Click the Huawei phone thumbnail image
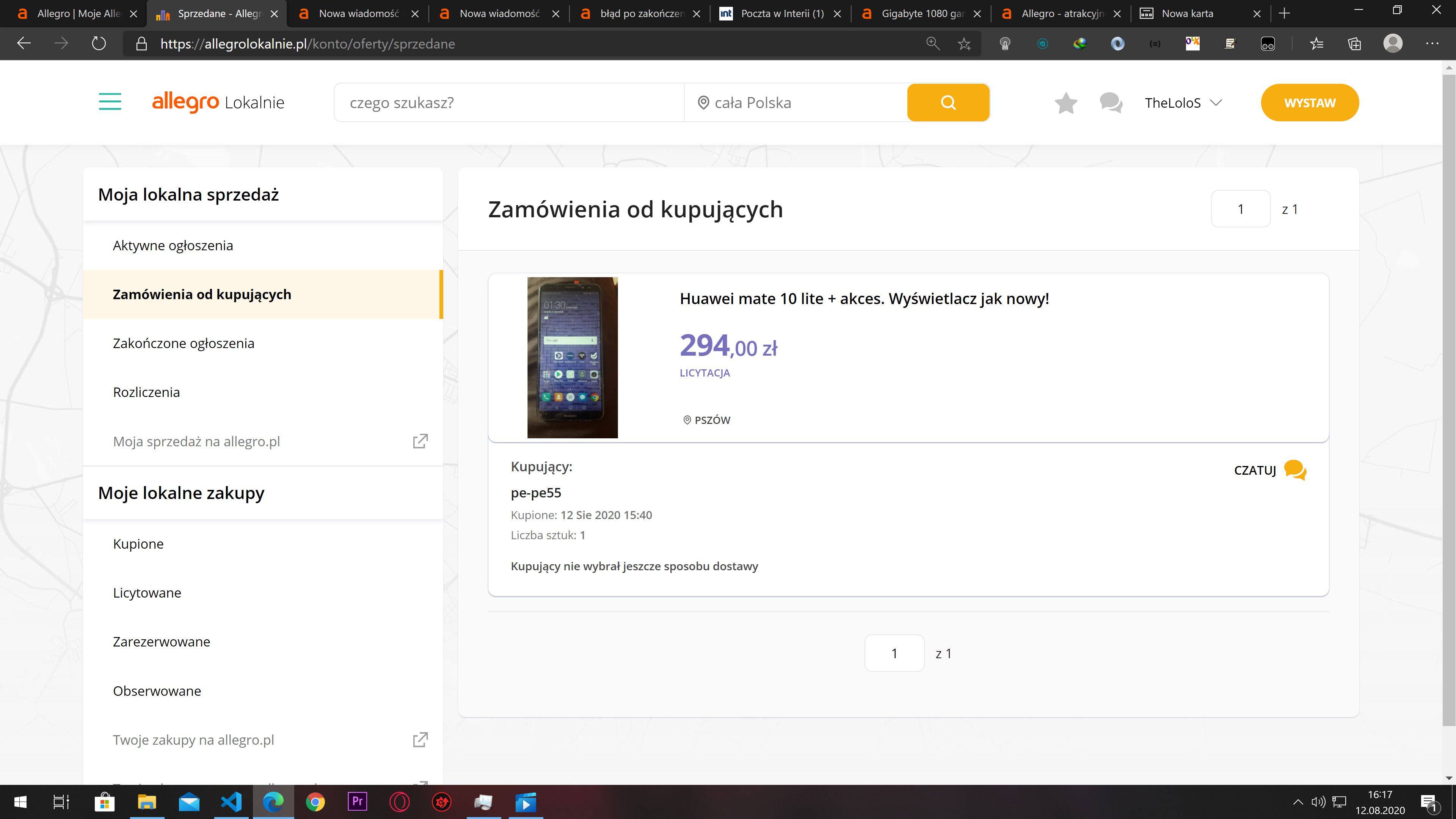 coord(572,357)
